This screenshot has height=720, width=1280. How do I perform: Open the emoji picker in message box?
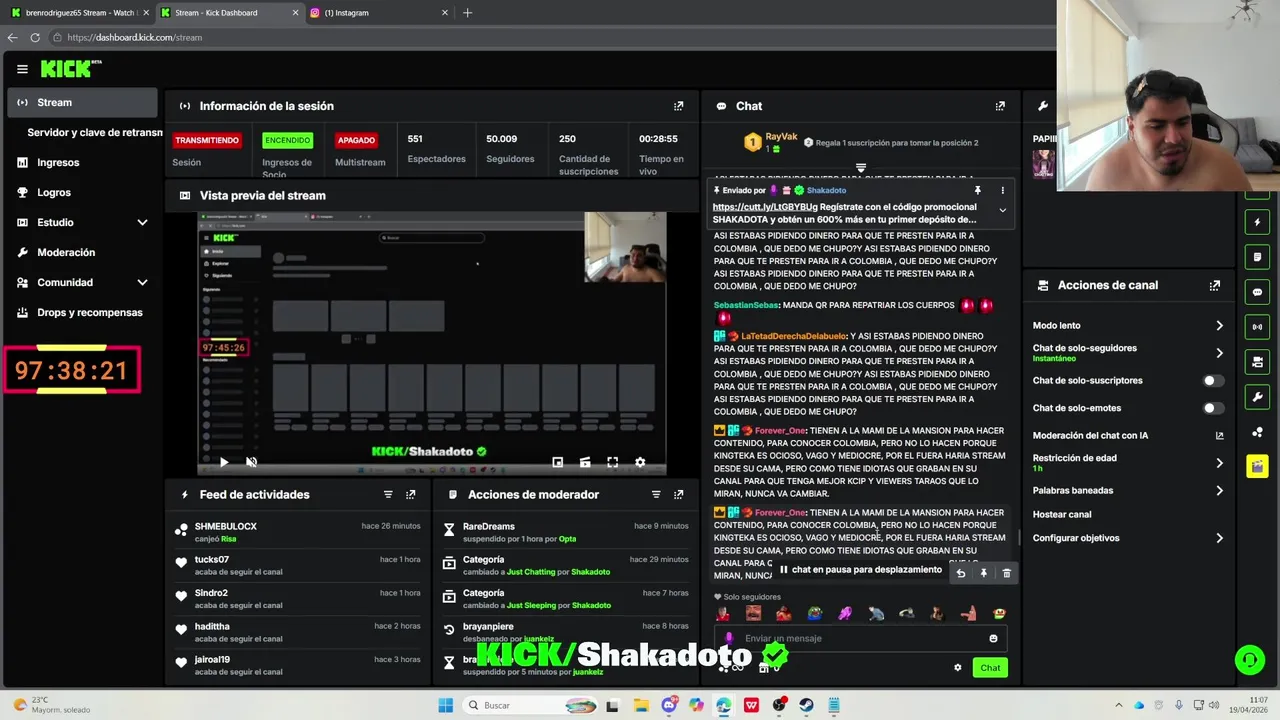point(993,638)
